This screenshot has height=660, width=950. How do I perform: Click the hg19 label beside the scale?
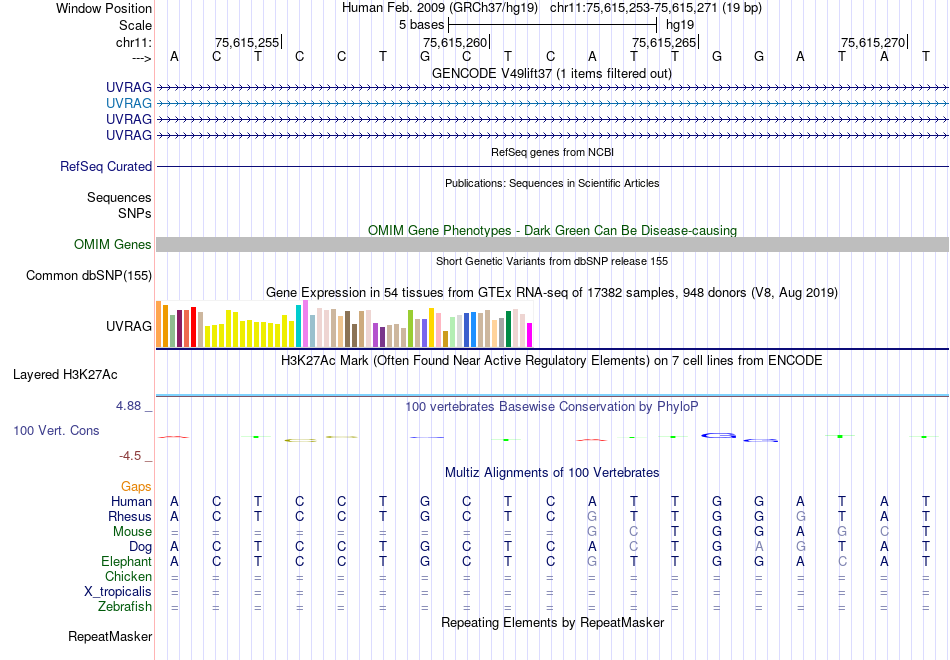tap(680, 25)
